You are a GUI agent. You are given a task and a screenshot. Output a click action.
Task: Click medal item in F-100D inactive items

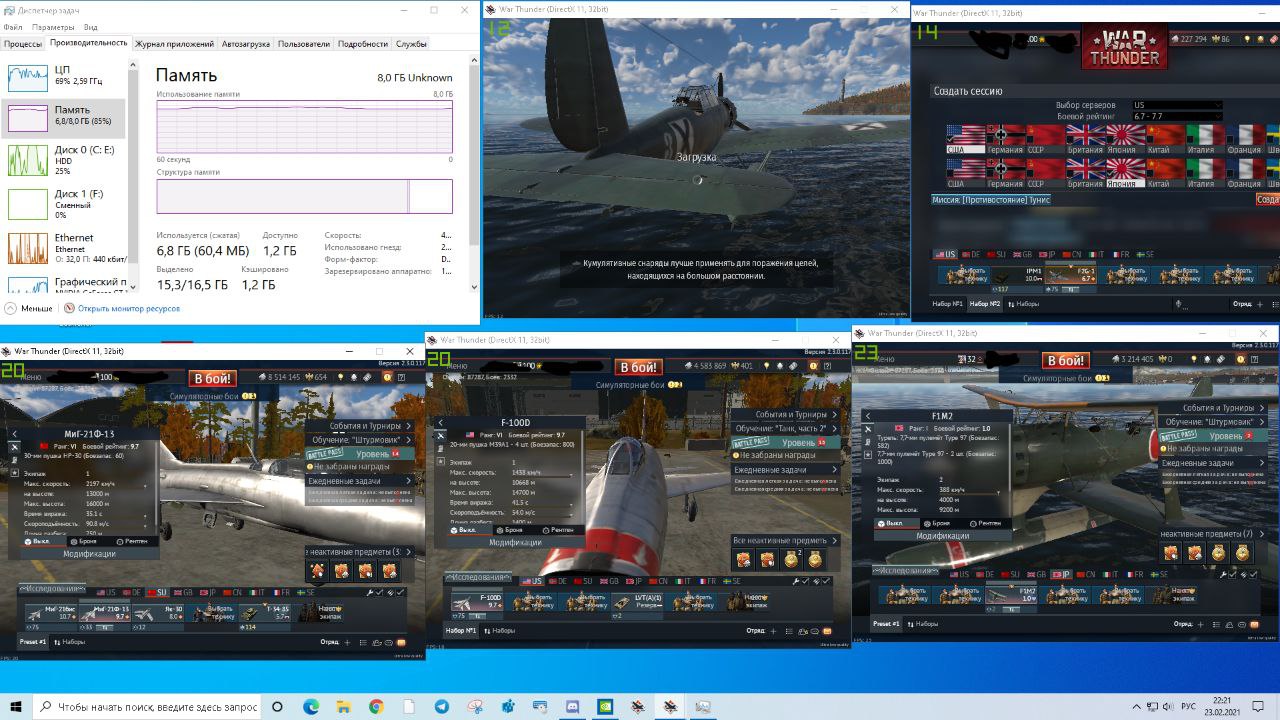pos(792,560)
